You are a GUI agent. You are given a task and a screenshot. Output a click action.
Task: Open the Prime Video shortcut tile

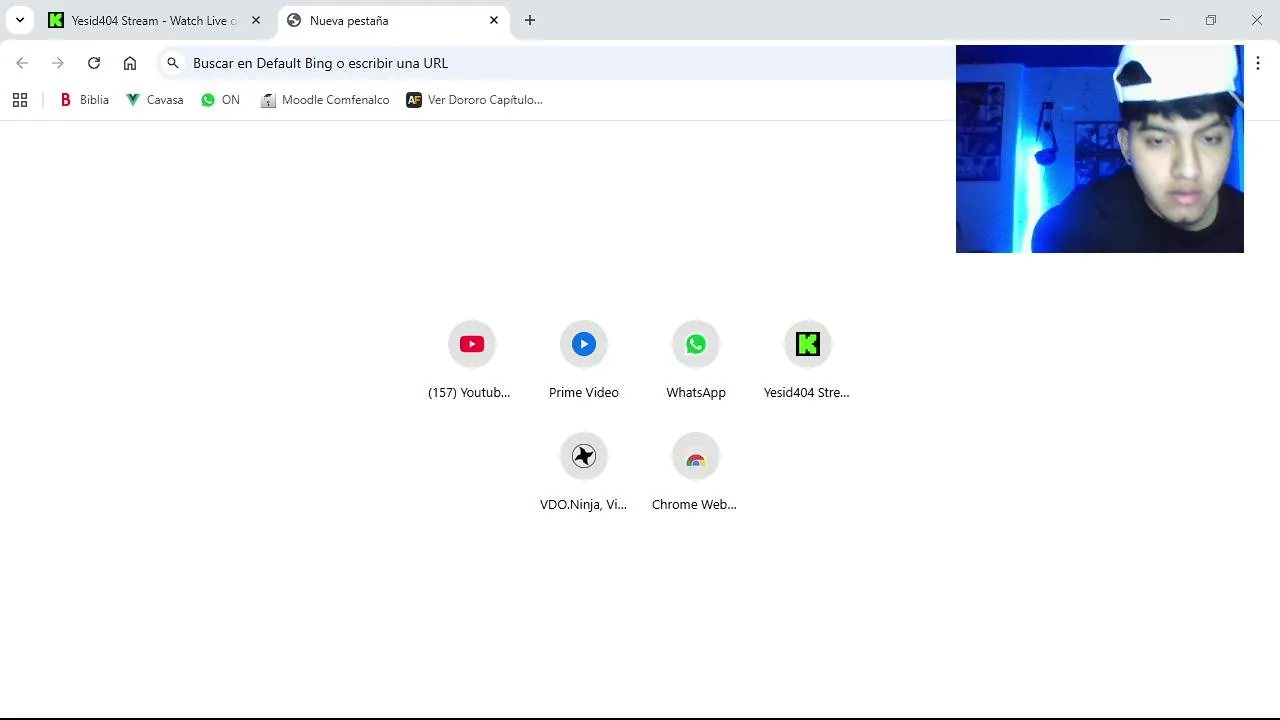click(x=584, y=360)
